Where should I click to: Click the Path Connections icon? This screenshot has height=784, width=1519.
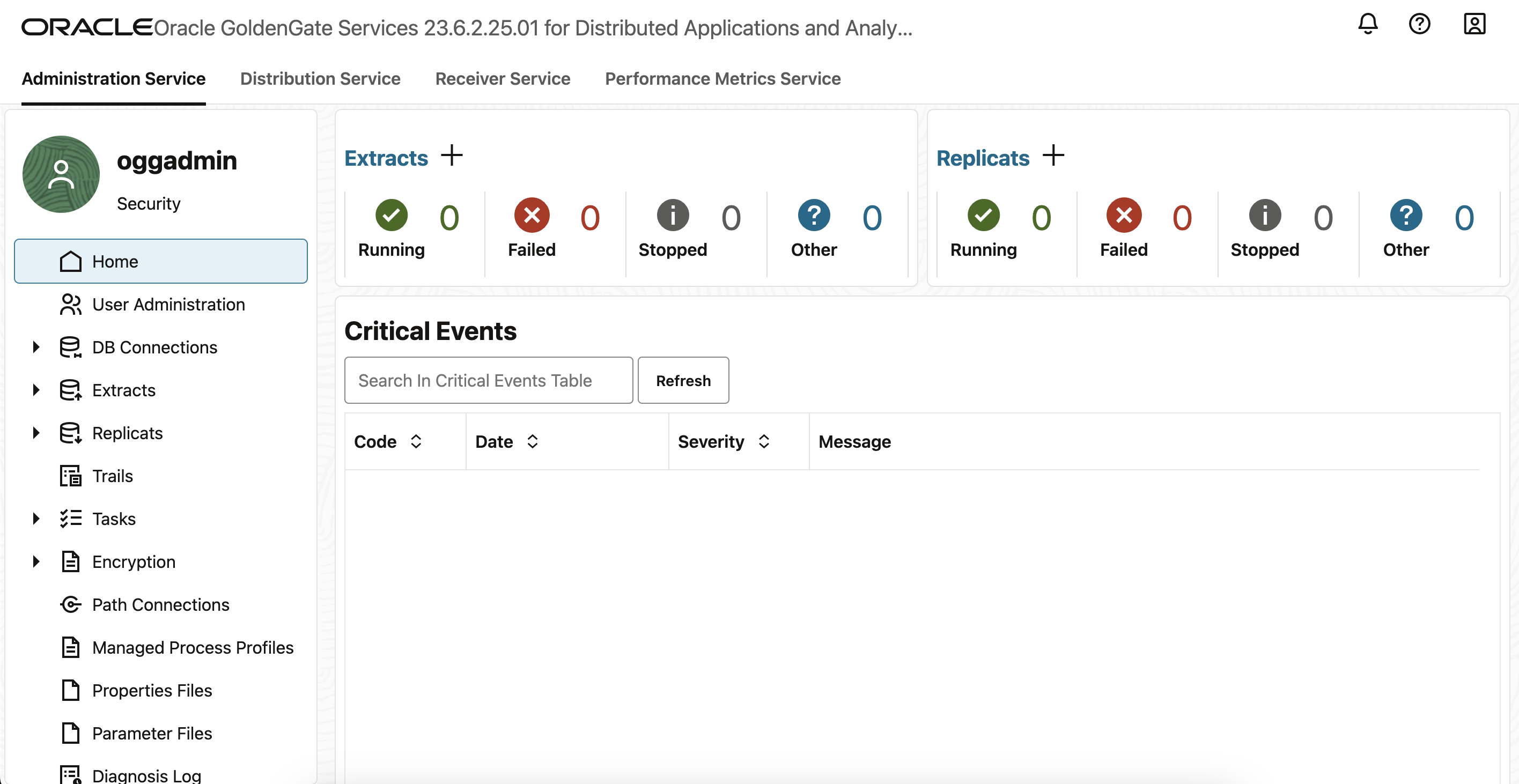coord(70,604)
